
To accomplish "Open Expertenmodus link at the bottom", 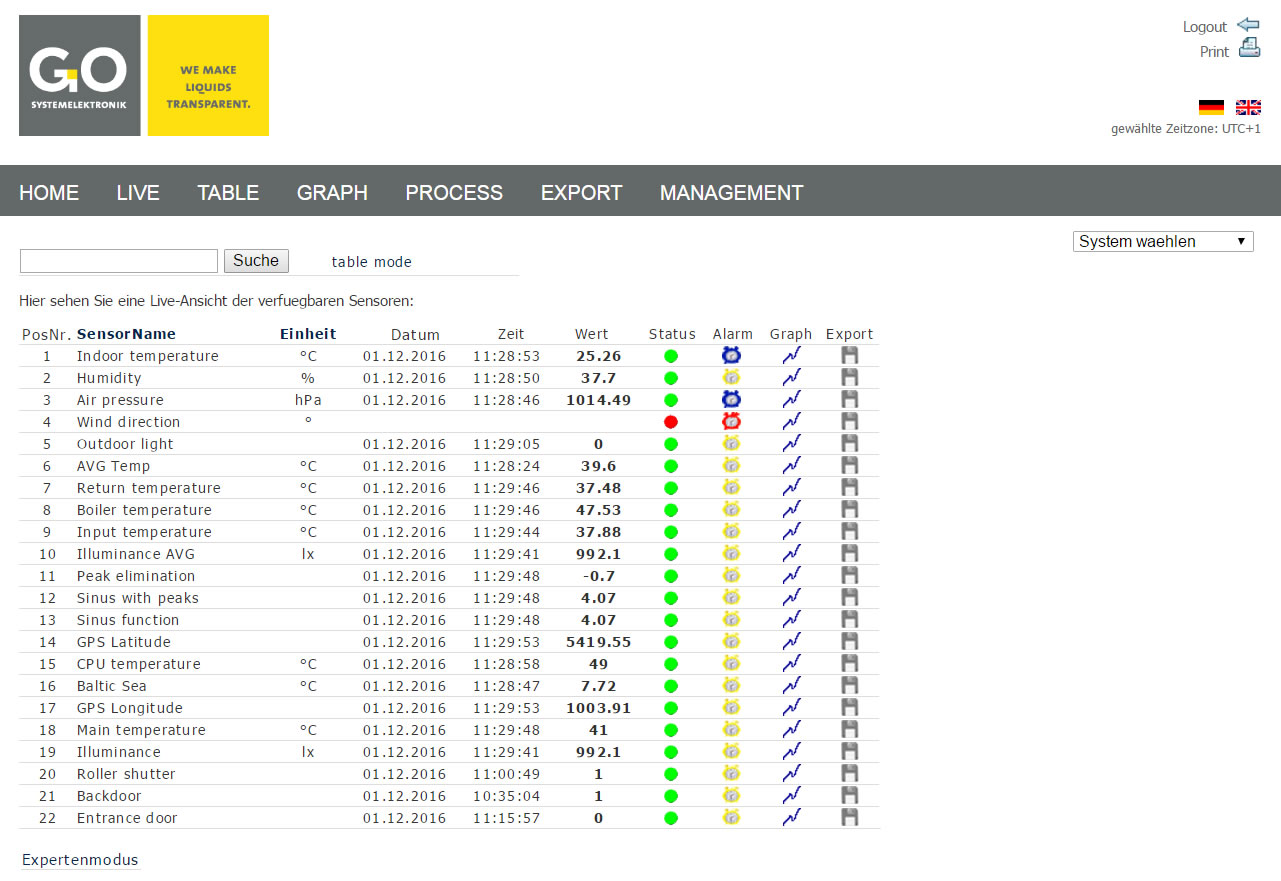I will pyautogui.click(x=79, y=859).
